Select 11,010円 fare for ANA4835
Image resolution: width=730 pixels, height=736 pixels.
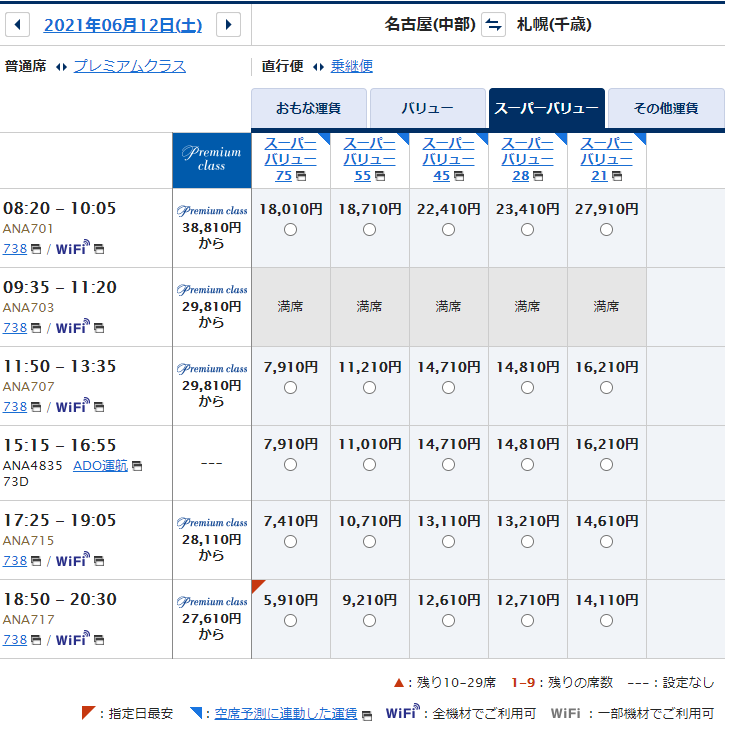point(369,465)
